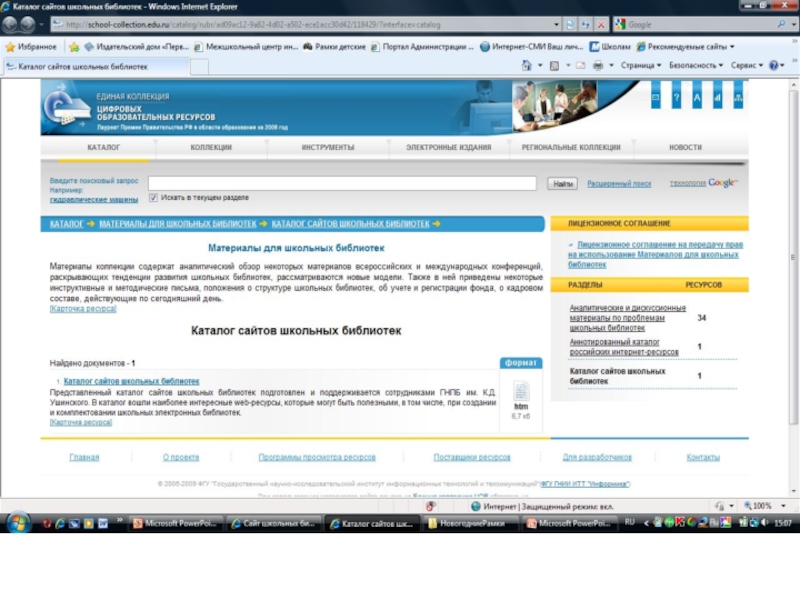Open the 'ИНСТРУМЕНТЫ' site menu tab
The height and width of the screenshot is (600, 800).
tap(328, 147)
